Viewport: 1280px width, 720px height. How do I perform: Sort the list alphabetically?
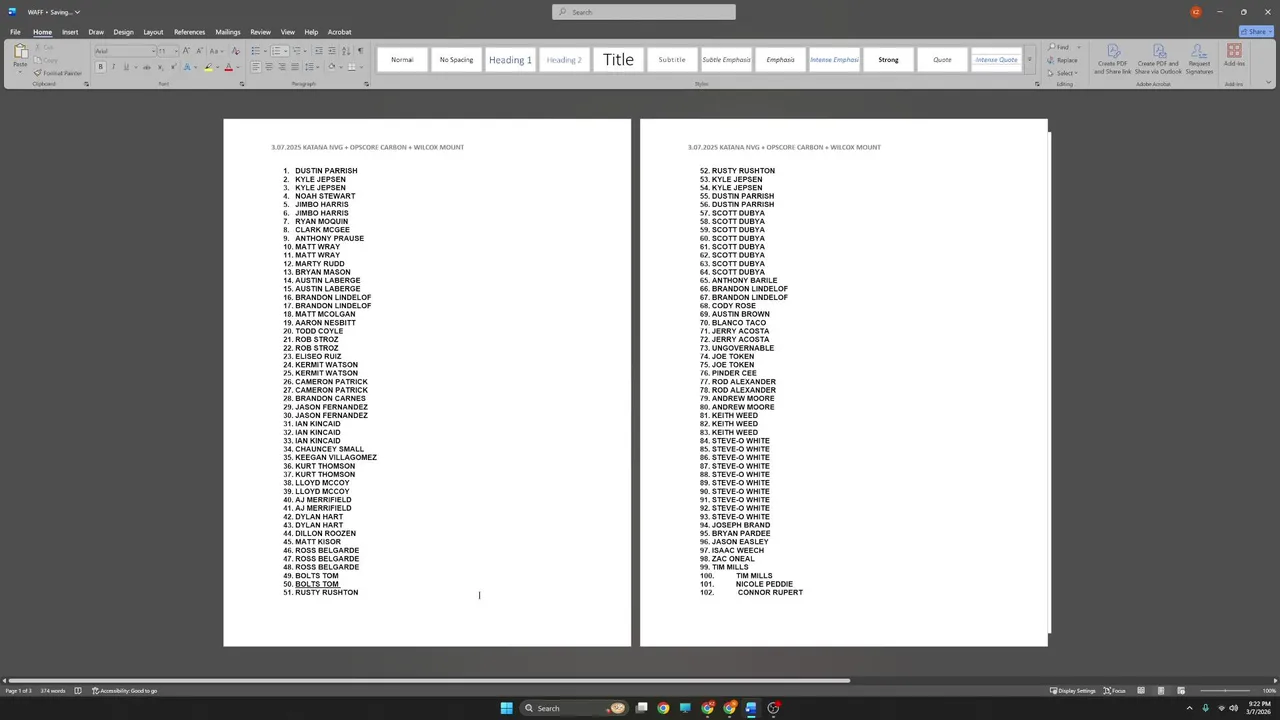click(346, 51)
